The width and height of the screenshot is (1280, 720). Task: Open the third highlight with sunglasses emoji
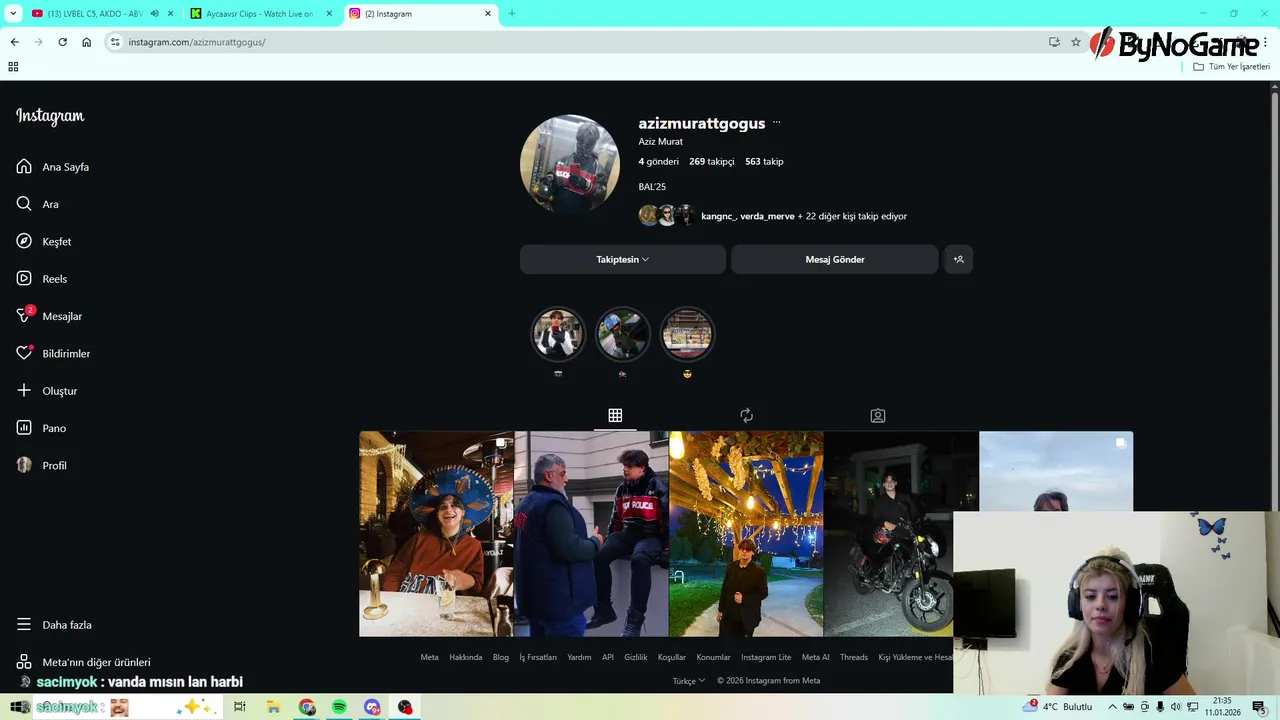(687, 333)
